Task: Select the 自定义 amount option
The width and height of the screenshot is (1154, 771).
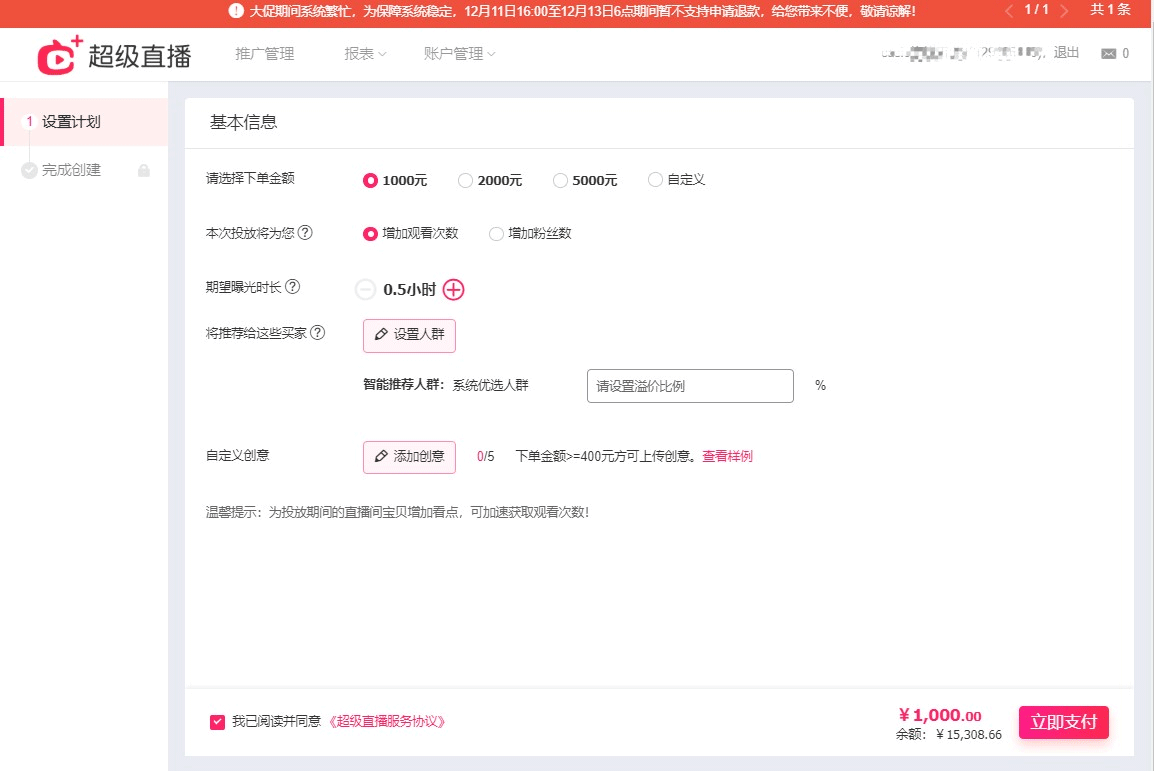Action: point(655,180)
